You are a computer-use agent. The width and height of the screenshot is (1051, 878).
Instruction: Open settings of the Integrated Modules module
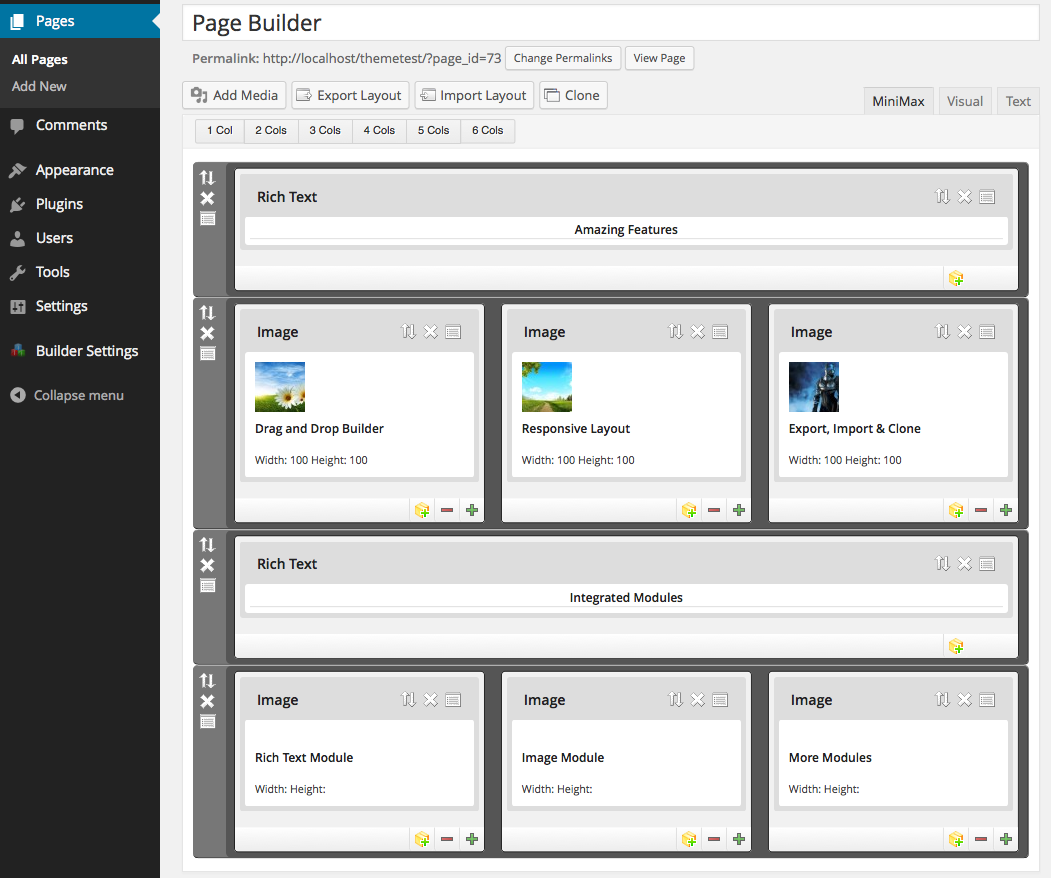point(987,564)
